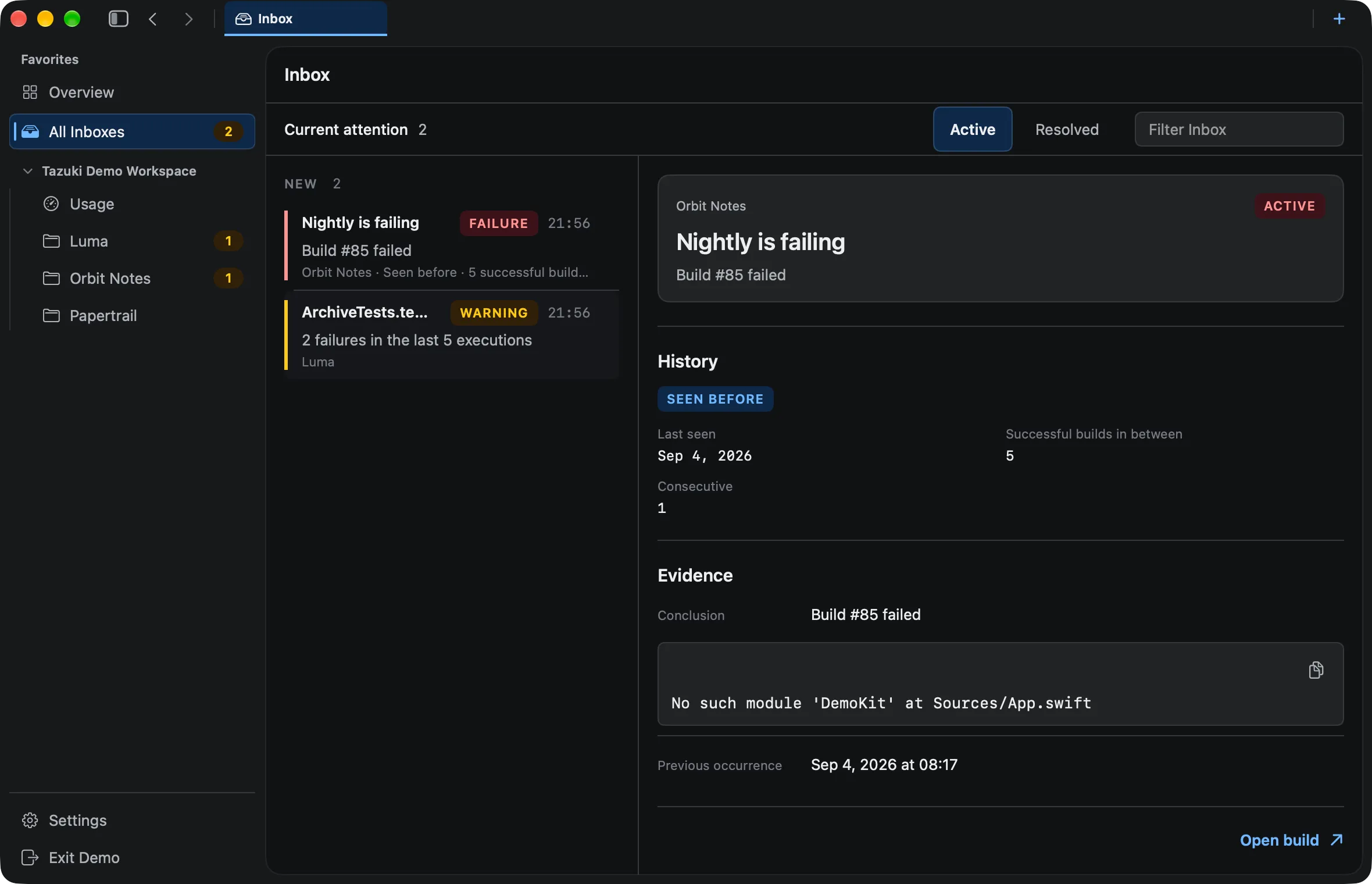Open the Luma inbox

point(142,241)
